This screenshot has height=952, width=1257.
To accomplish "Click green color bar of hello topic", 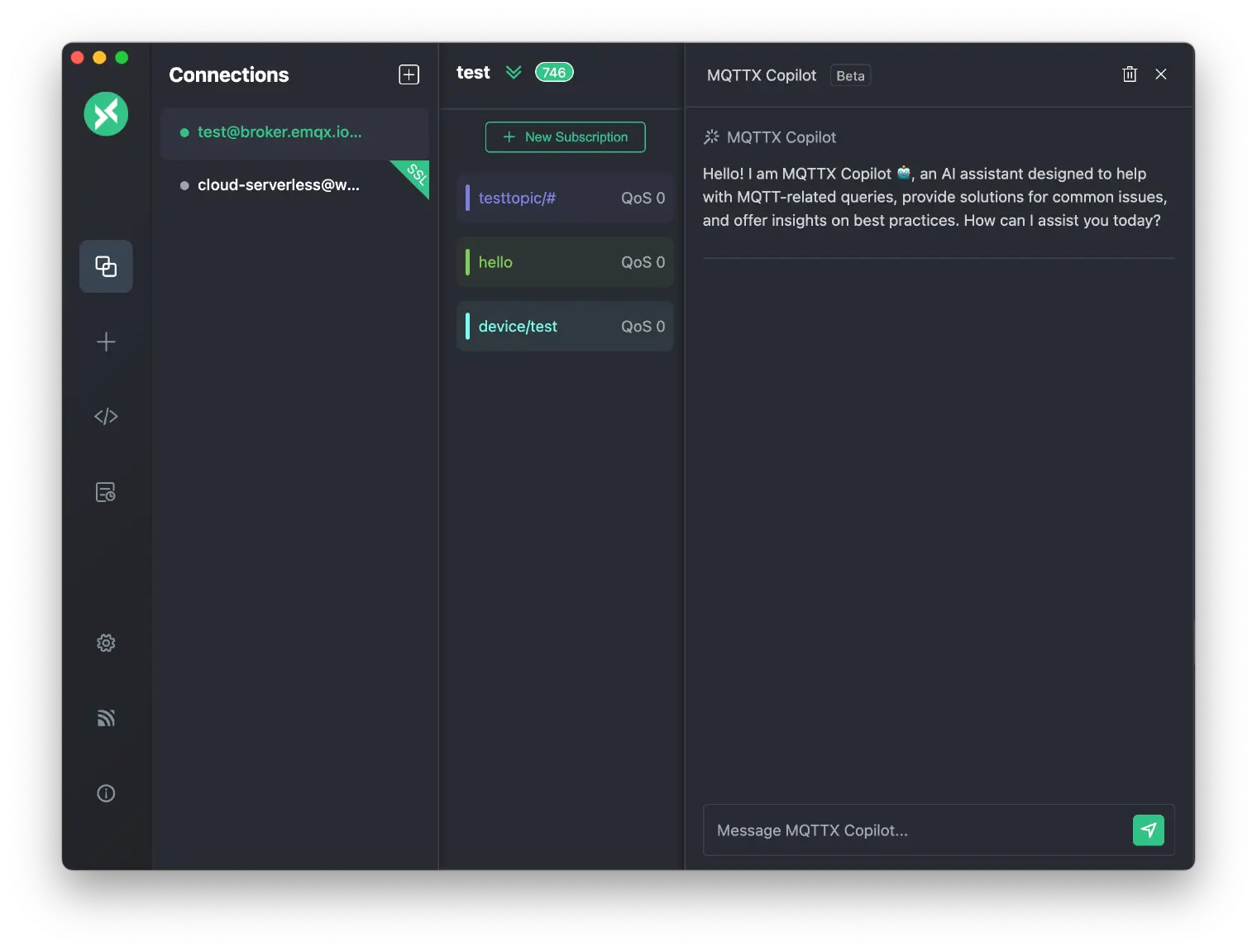I will [x=468, y=262].
